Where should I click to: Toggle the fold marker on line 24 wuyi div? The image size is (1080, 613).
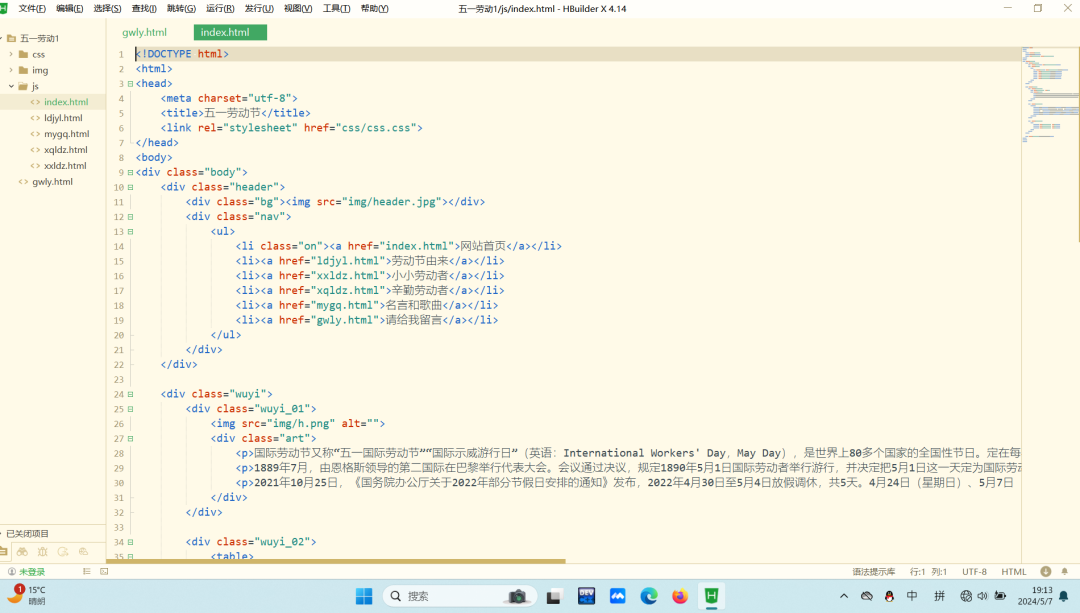click(130, 395)
